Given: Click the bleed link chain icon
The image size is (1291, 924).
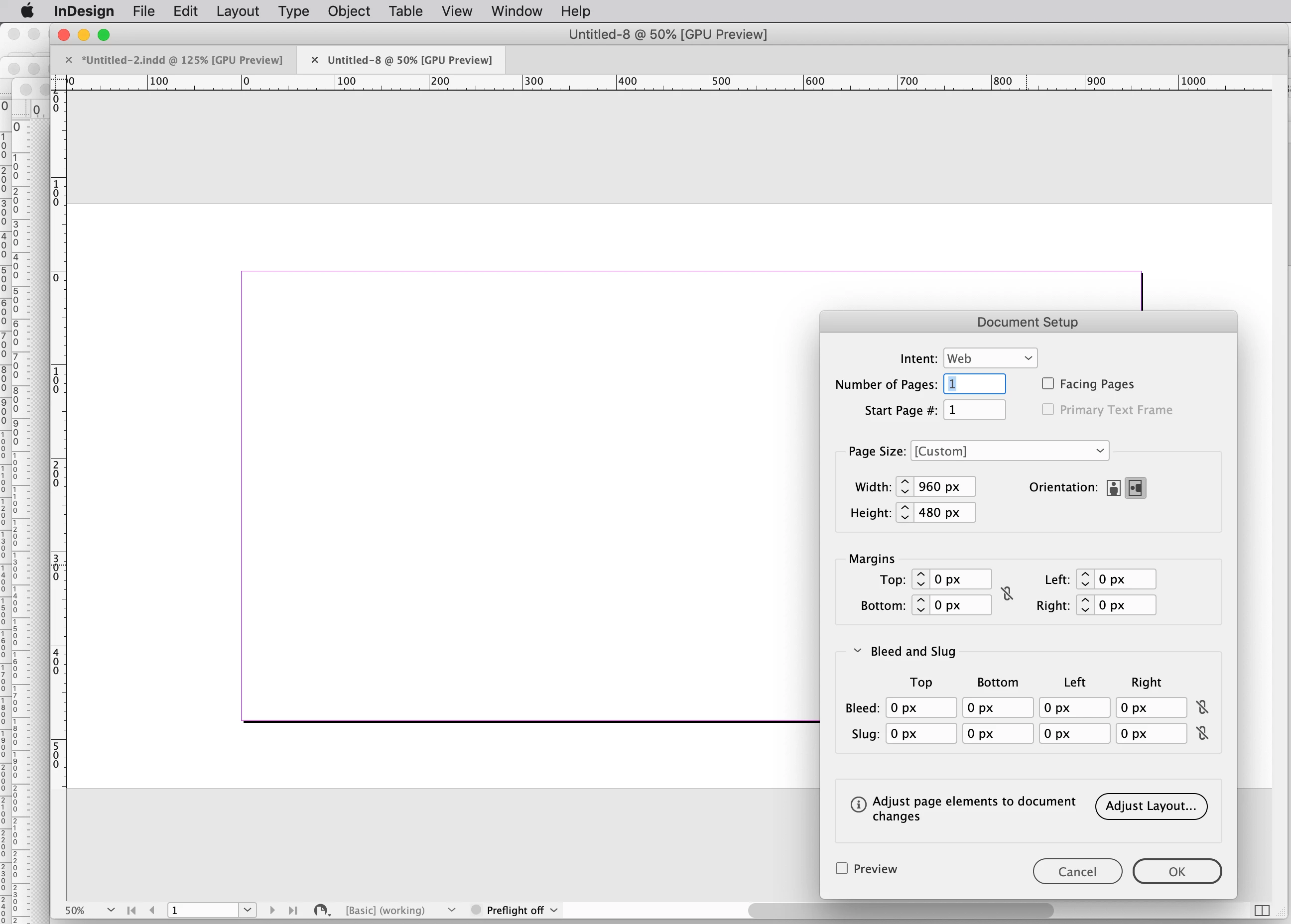Looking at the screenshot, I should pos(1202,707).
